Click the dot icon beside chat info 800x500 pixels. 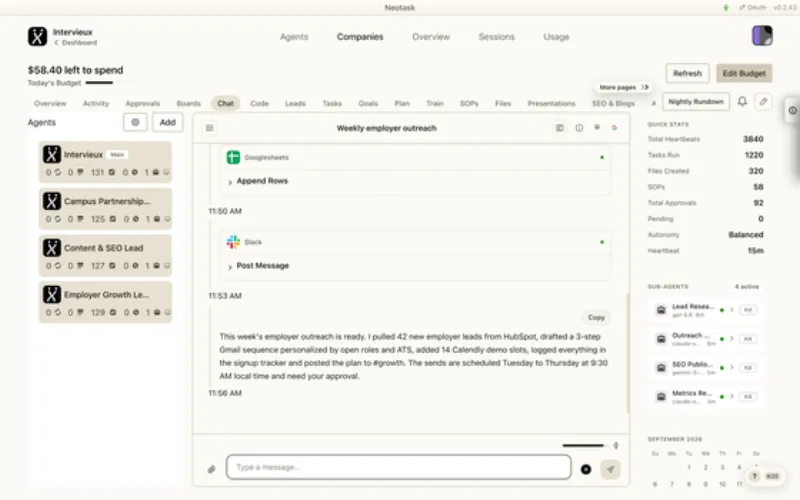coord(597,128)
